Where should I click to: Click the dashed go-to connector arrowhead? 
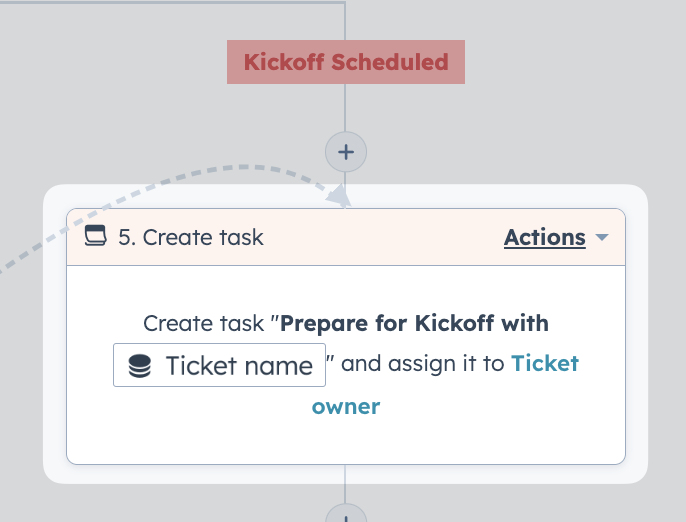[x=340, y=195]
